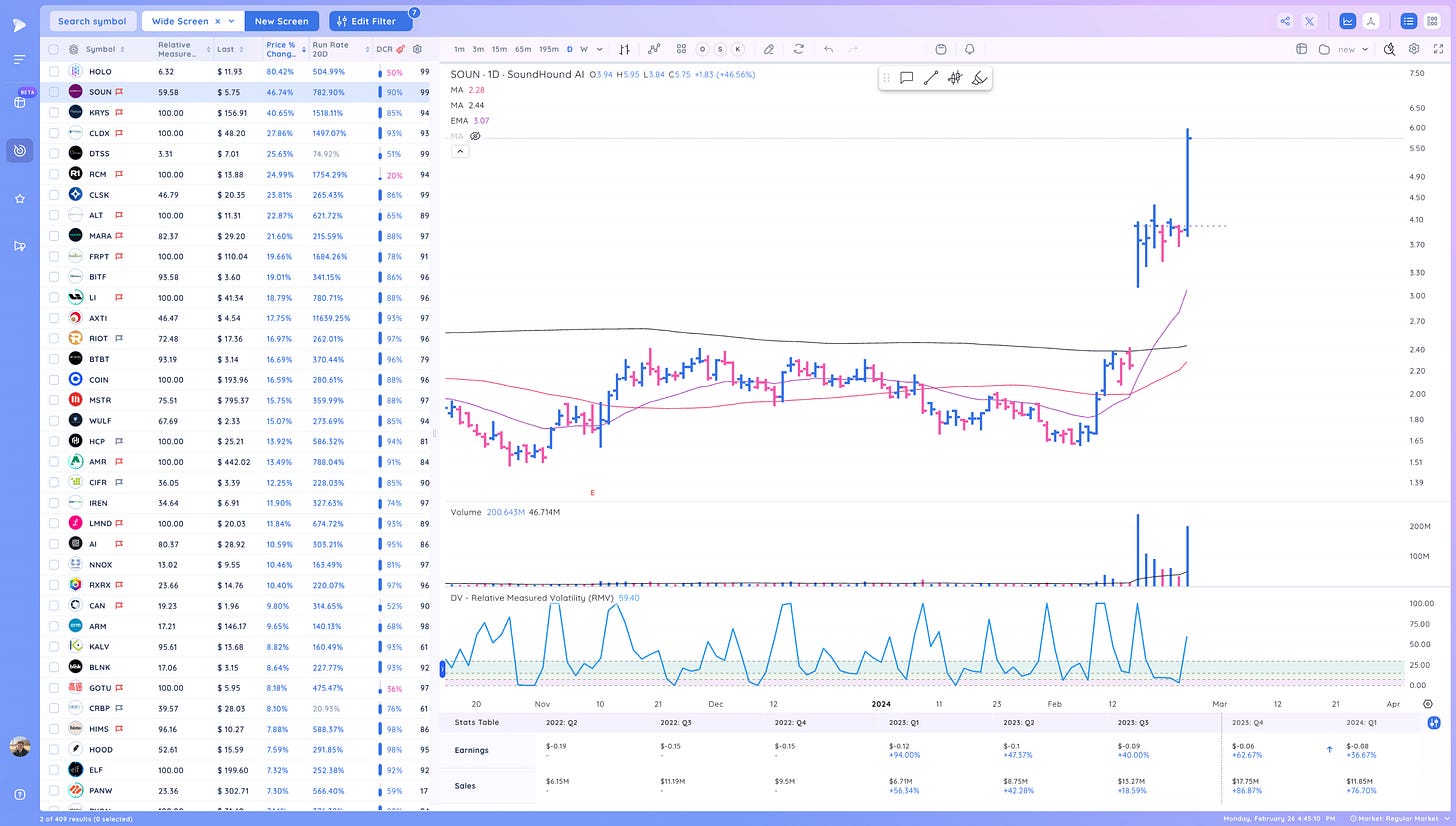The height and width of the screenshot is (826, 1456).
Task: Select the list layout icon
Action: (1408, 21)
